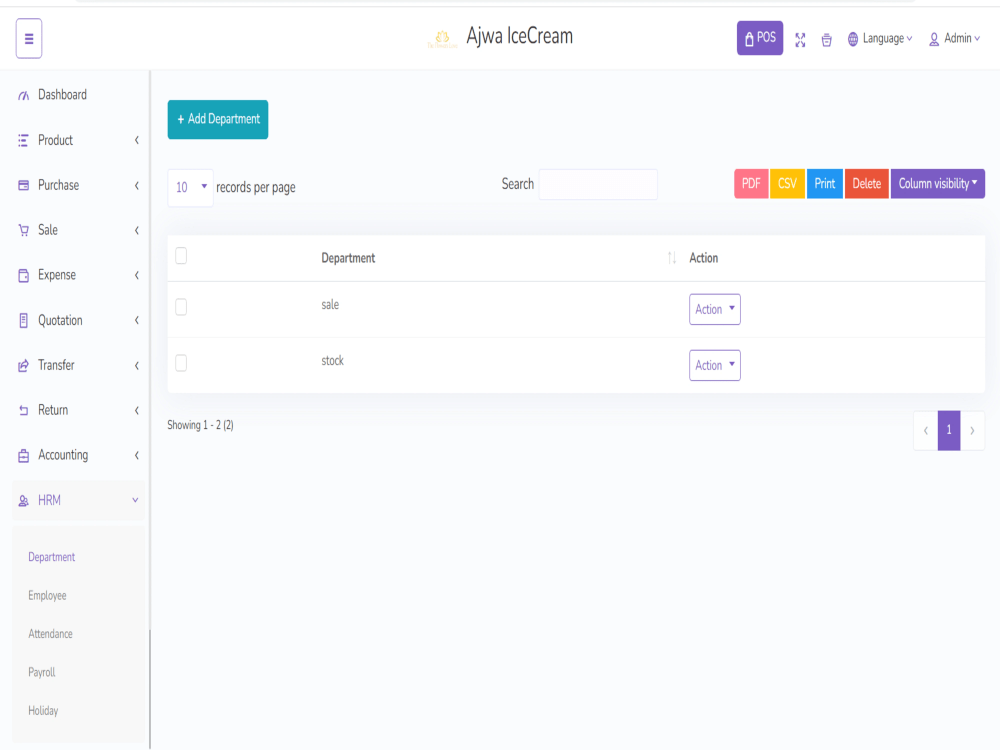Click the Quotation document icon
This screenshot has width=1000, height=750.
coord(24,321)
